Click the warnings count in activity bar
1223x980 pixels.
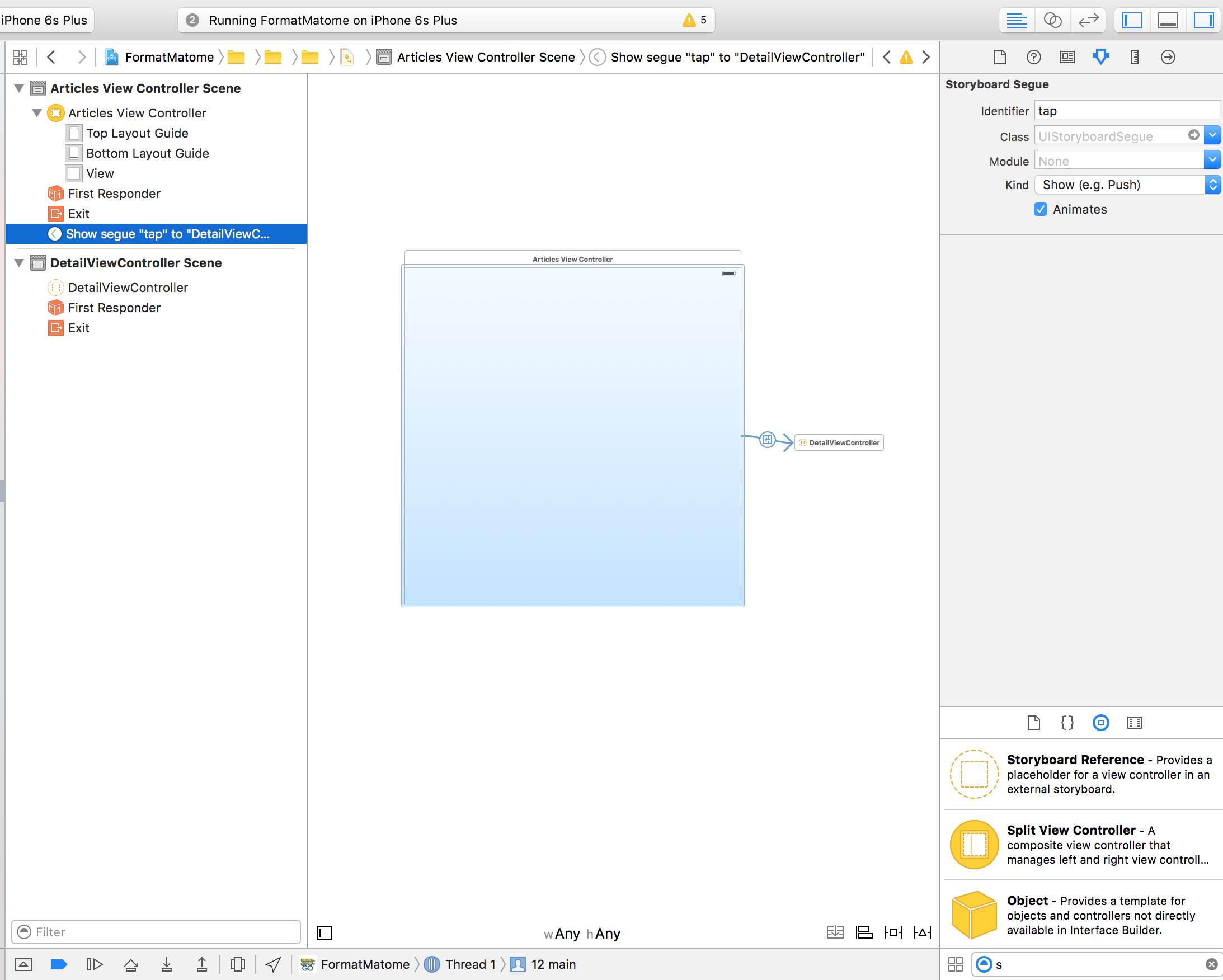click(695, 20)
